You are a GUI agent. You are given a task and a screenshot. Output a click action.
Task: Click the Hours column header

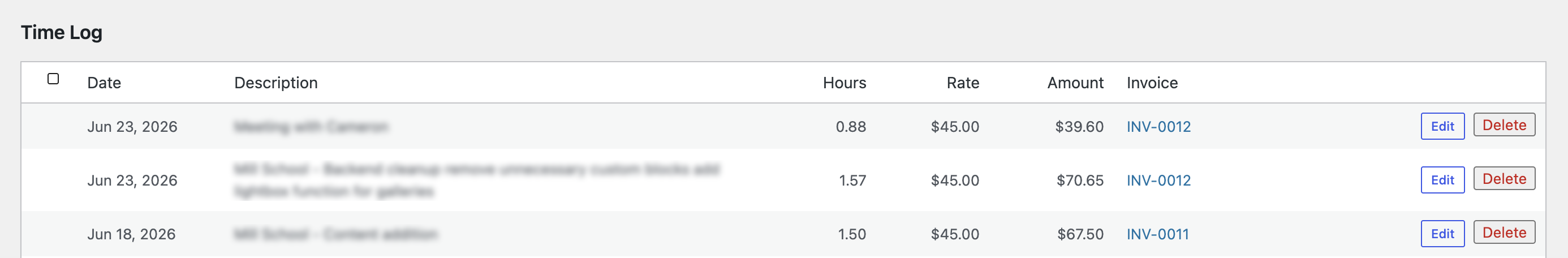coord(843,83)
